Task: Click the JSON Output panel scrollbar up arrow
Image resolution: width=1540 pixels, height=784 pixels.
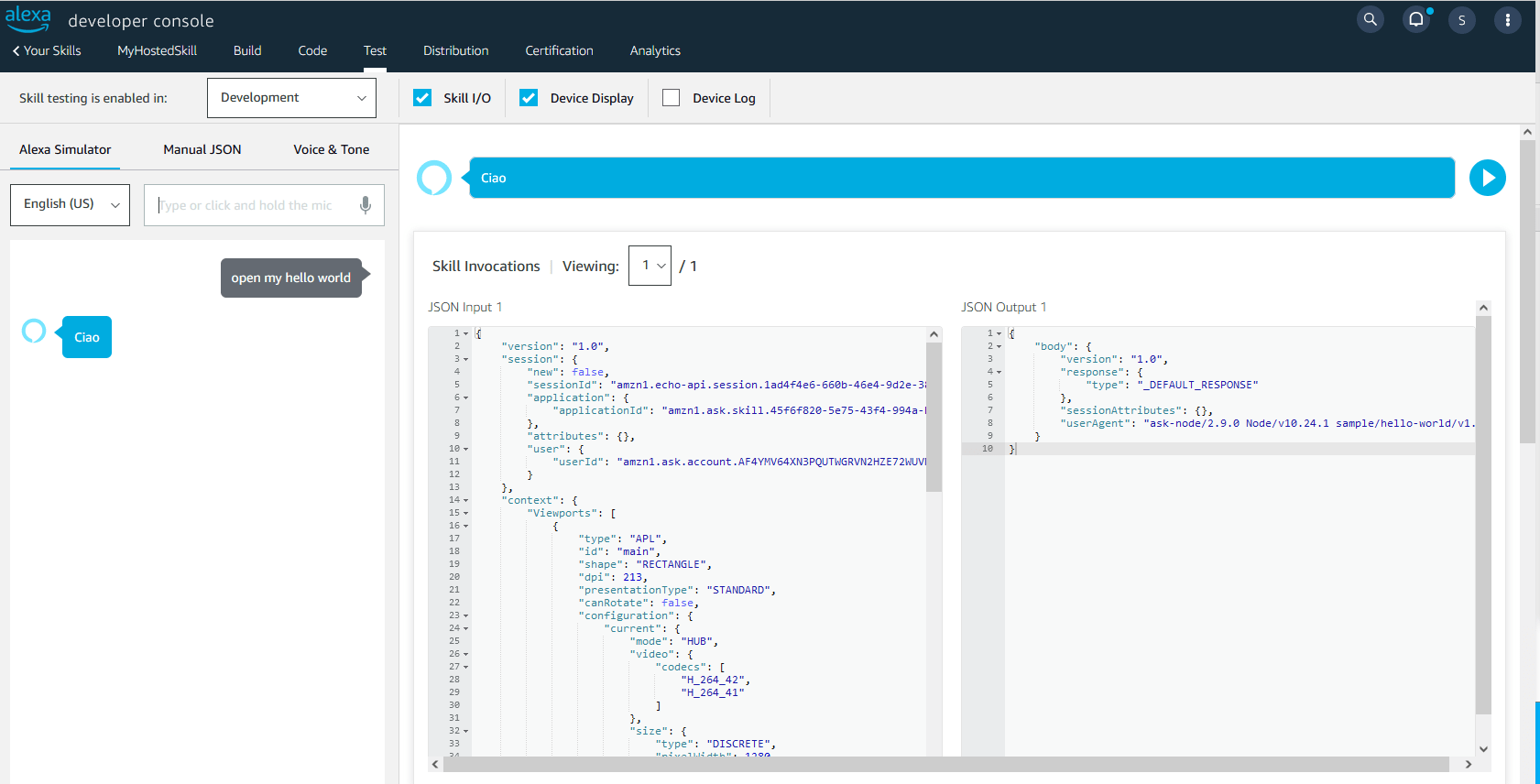Action: pyautogui.click(x=1483, y=308)
